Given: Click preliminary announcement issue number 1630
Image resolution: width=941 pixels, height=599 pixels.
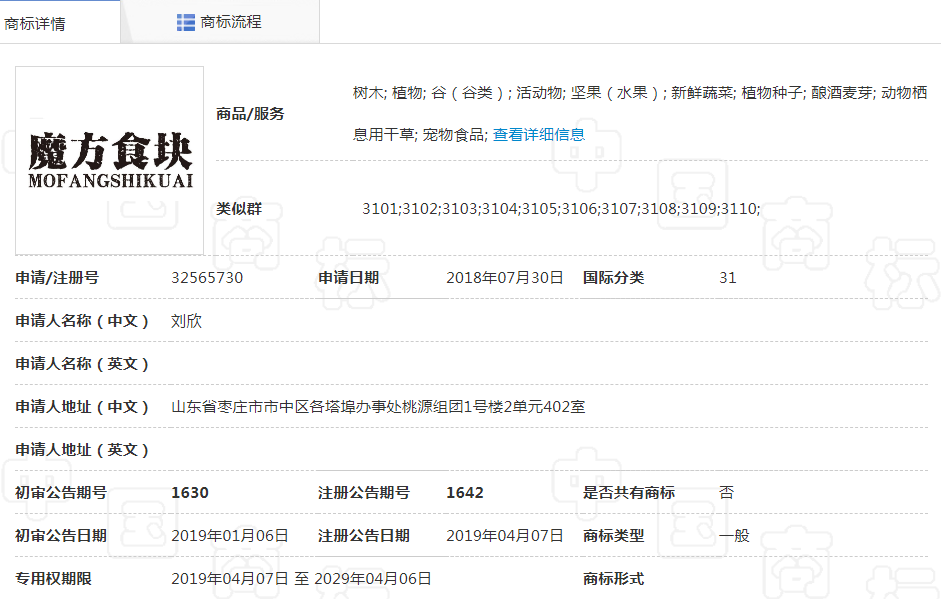Looking at the screenshot, I should (190, 493).
